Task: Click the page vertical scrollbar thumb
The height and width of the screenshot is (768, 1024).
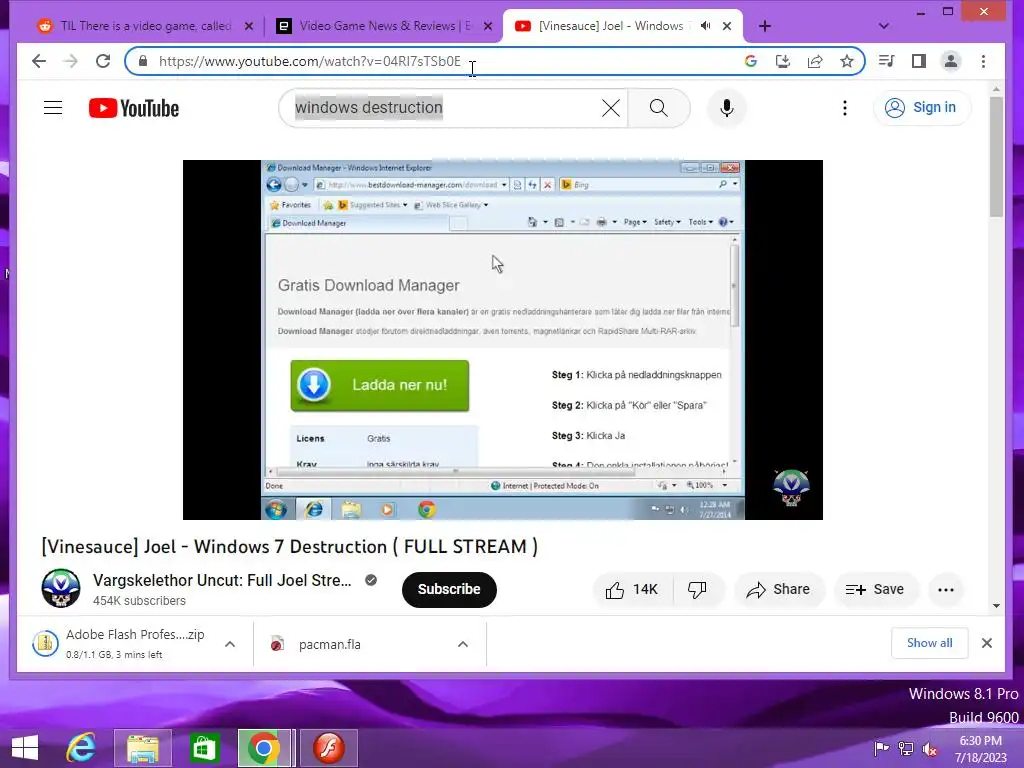Action: pyautogui.click(x=996, y=157)
